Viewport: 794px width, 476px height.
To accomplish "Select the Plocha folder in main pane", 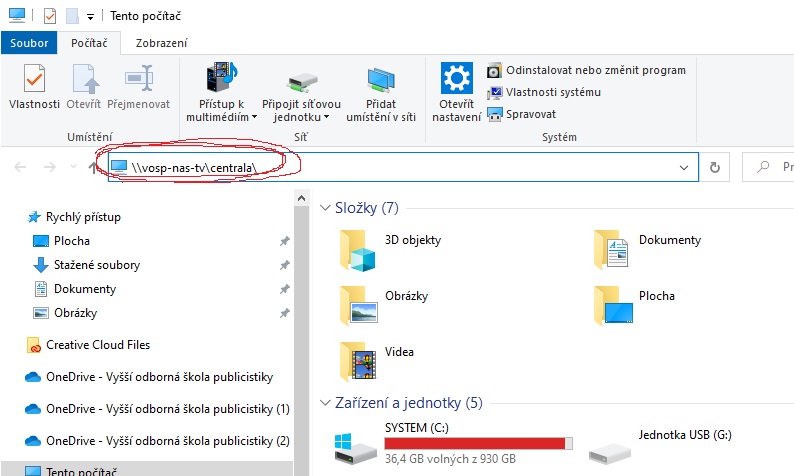I will [634, 305].
